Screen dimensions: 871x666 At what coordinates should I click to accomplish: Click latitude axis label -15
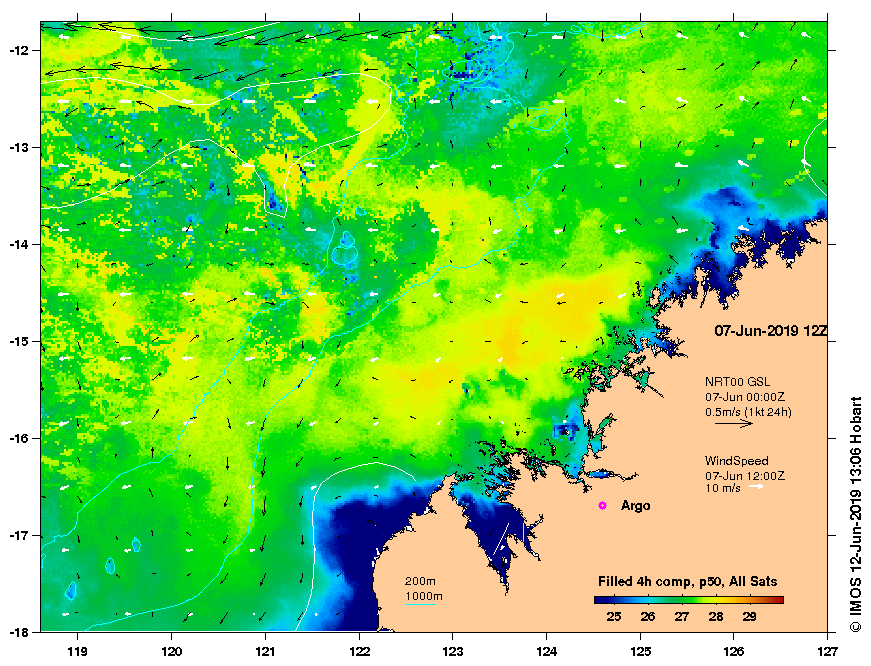click(x=18, y=342)
